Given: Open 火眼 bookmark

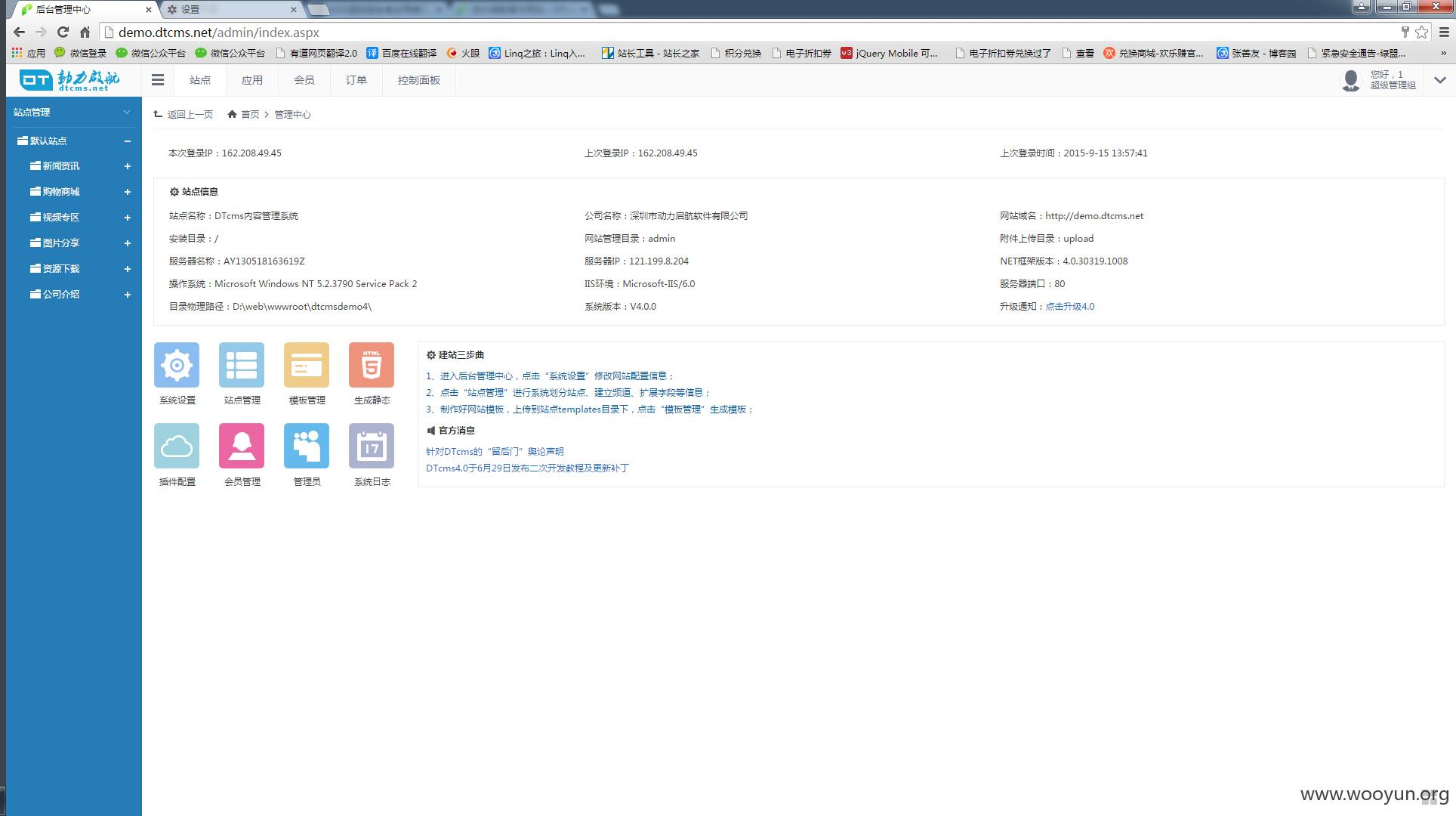Looking at the screenshot, I should (463, 53).
